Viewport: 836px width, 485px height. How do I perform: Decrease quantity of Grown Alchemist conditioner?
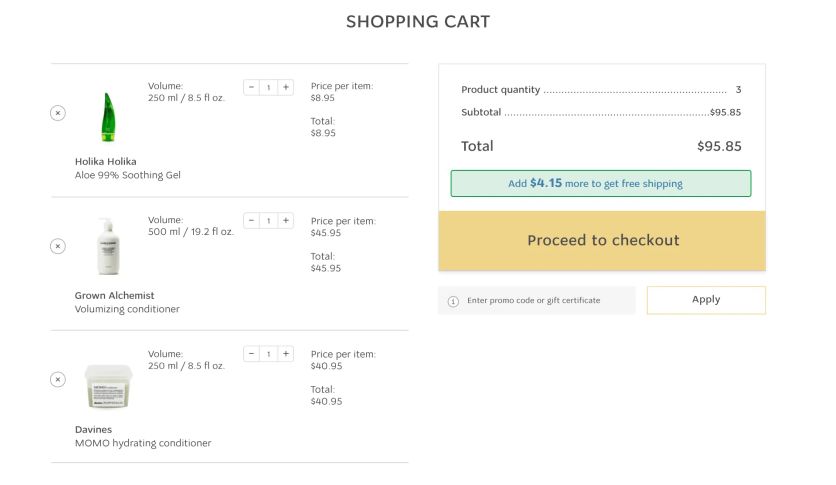[x=251, y=220]
